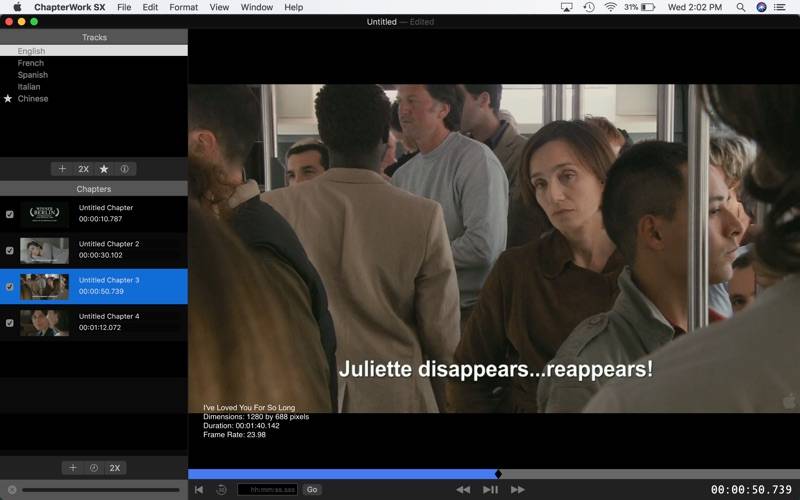Select the Chinese track

(94, 98)
